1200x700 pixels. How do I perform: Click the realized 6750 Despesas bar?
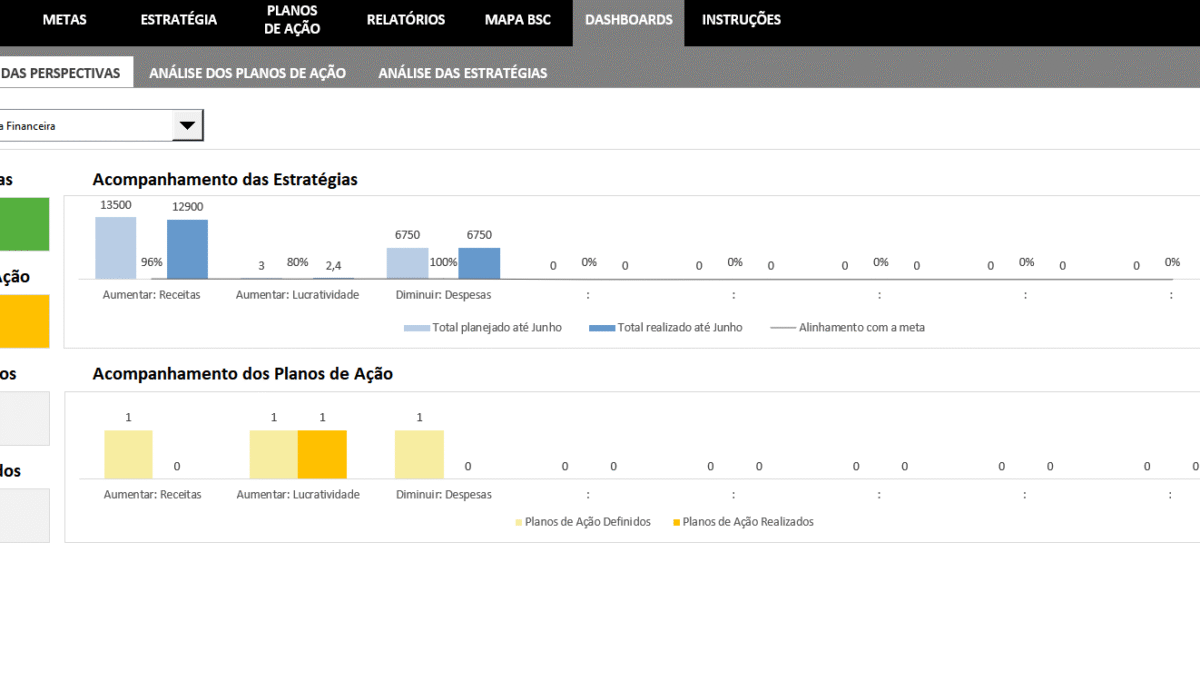[x=479, y=263]
